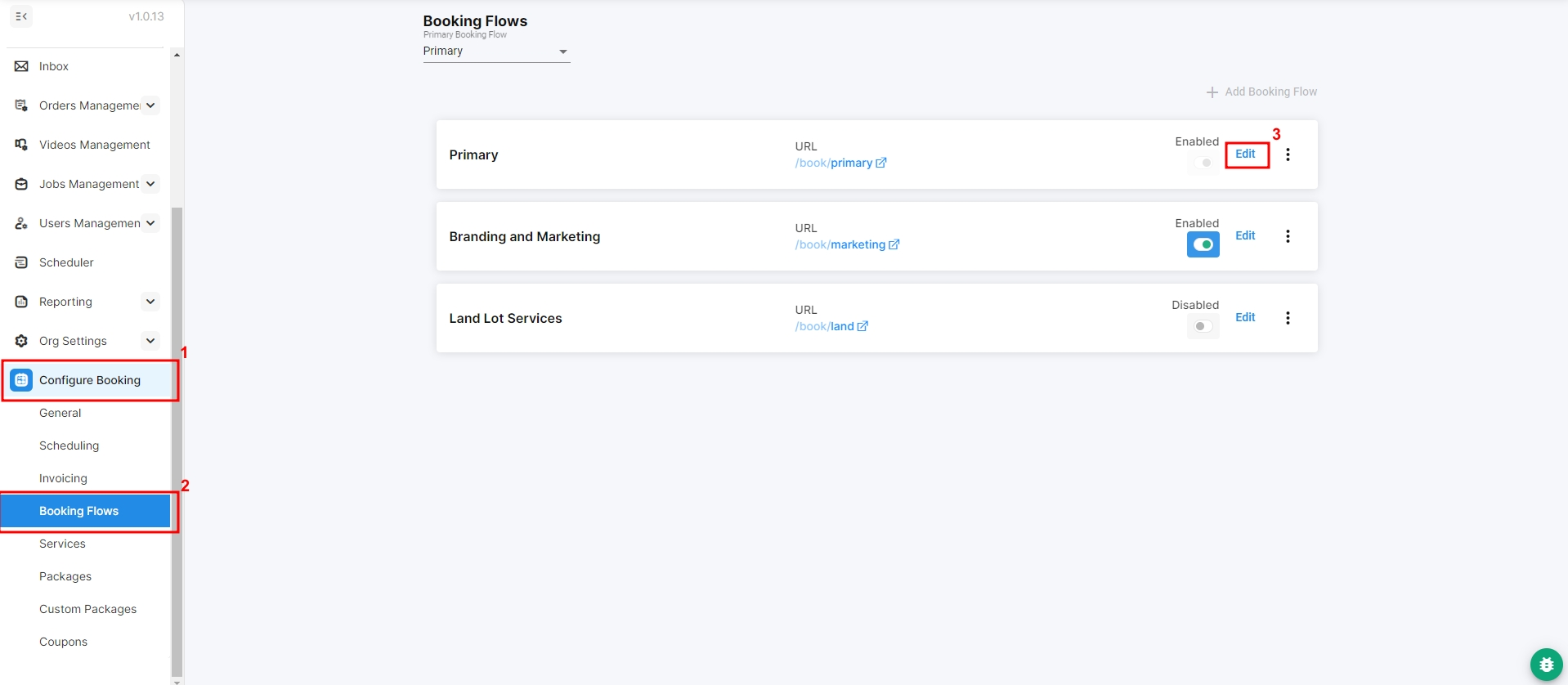
Task: Open the General booking settings
Action: click(x=60, y=413)
